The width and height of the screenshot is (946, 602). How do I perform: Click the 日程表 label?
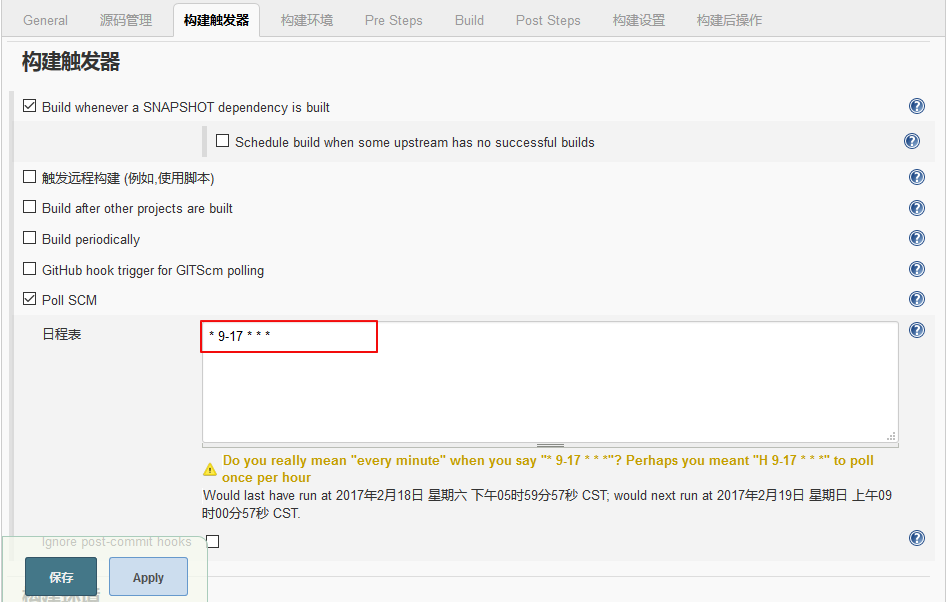(x=62, y=334)
